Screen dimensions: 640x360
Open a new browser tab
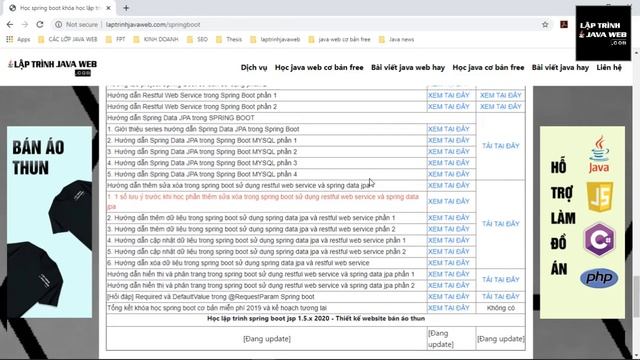pos(126,8)
